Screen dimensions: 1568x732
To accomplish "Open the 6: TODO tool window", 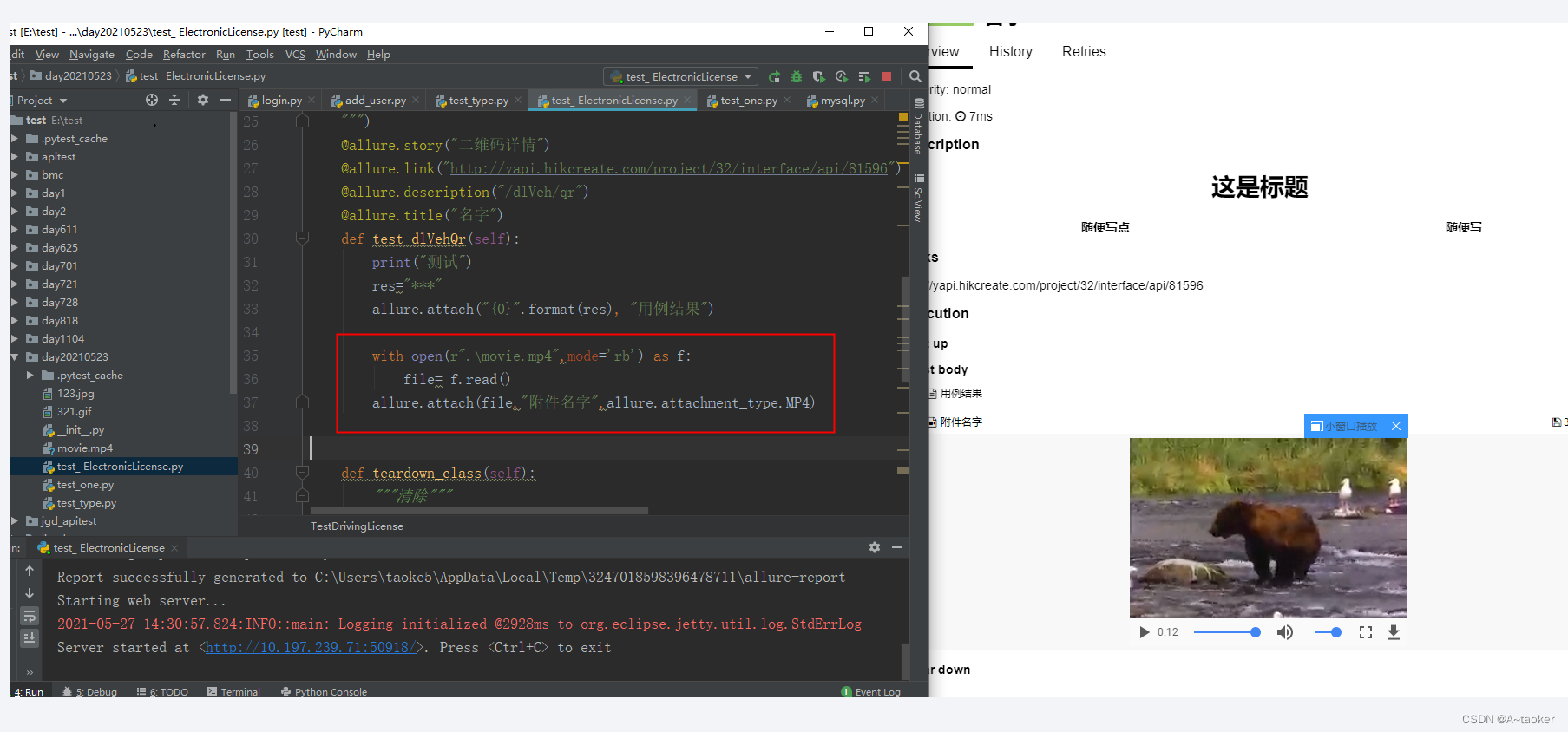I will pos(162,692).
